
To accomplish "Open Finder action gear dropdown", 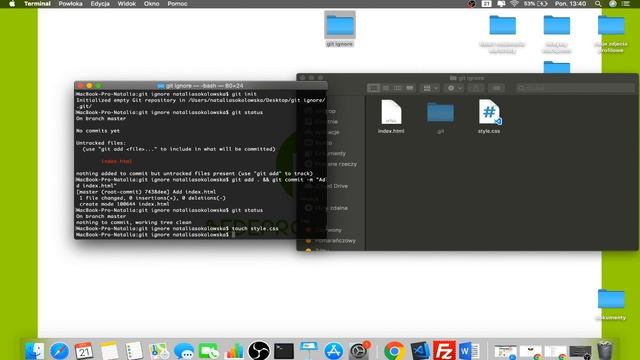I will 454,88.
